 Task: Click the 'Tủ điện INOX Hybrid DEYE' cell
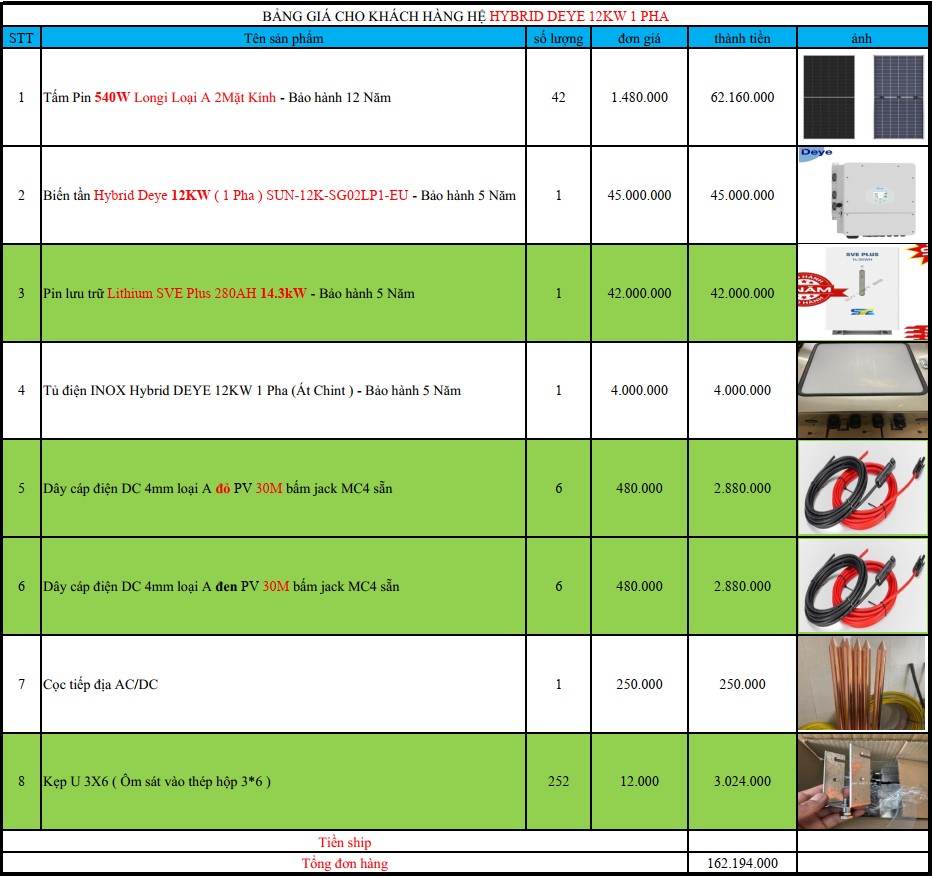(x=284, y=390)
